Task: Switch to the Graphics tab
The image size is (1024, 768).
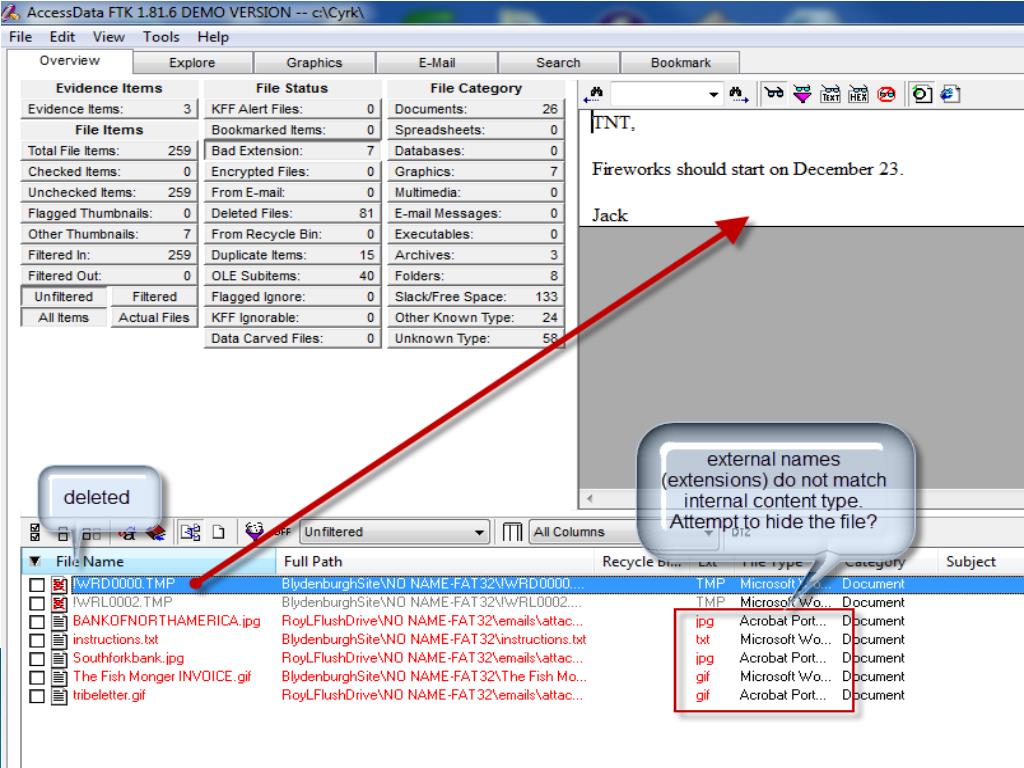Action: tap(314, 63)
